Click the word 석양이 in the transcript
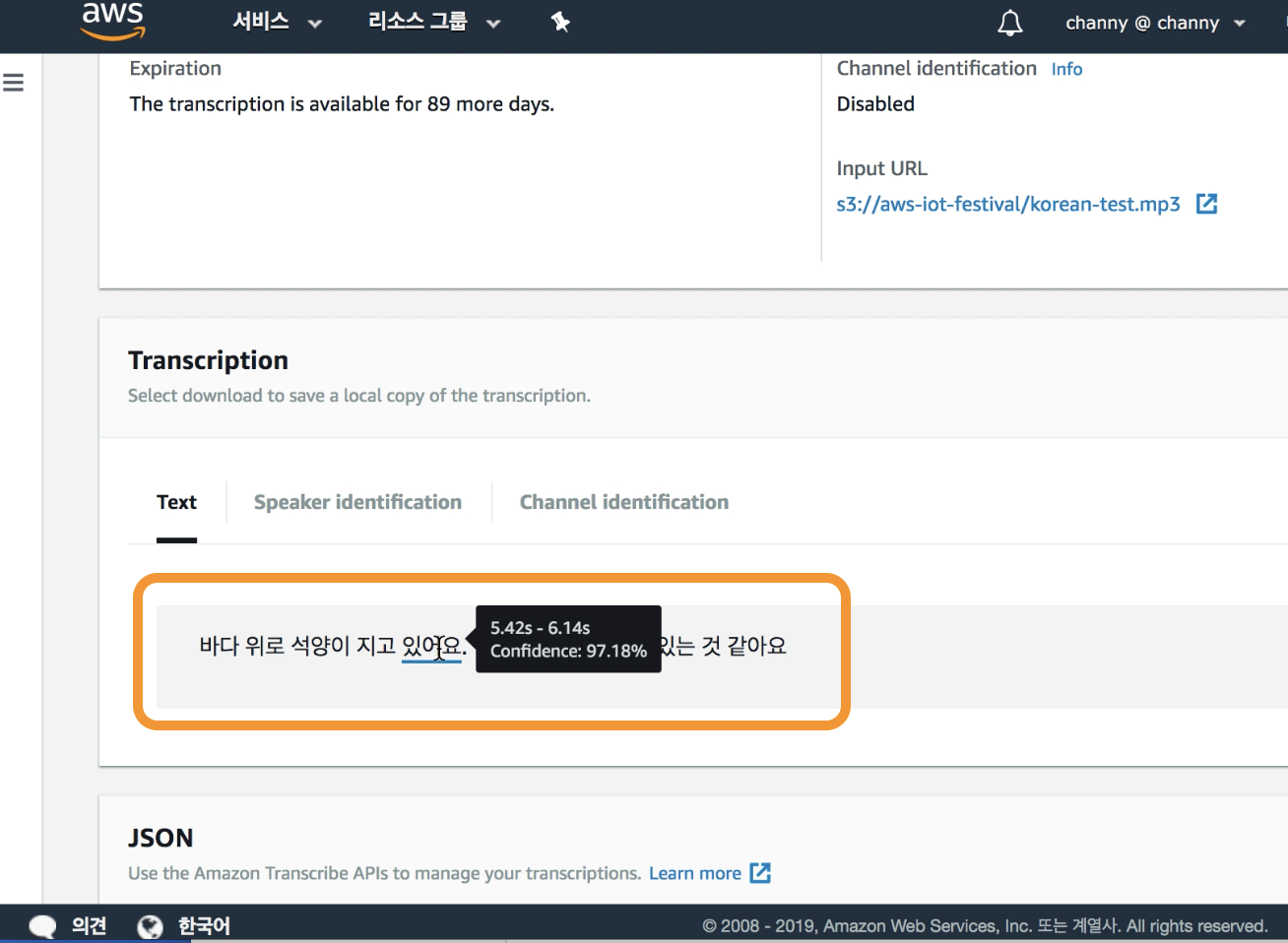 [x=321, y=647]
